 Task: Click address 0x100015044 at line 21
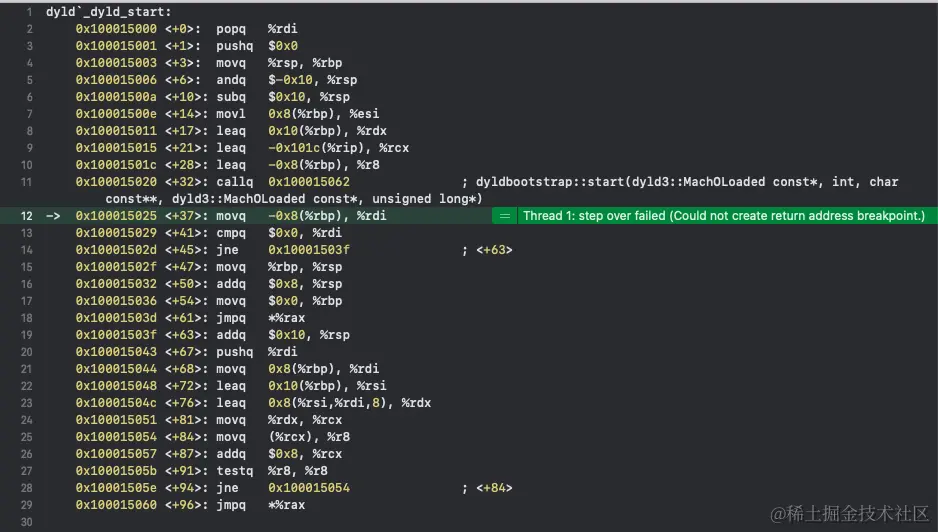tap(116, 369)
